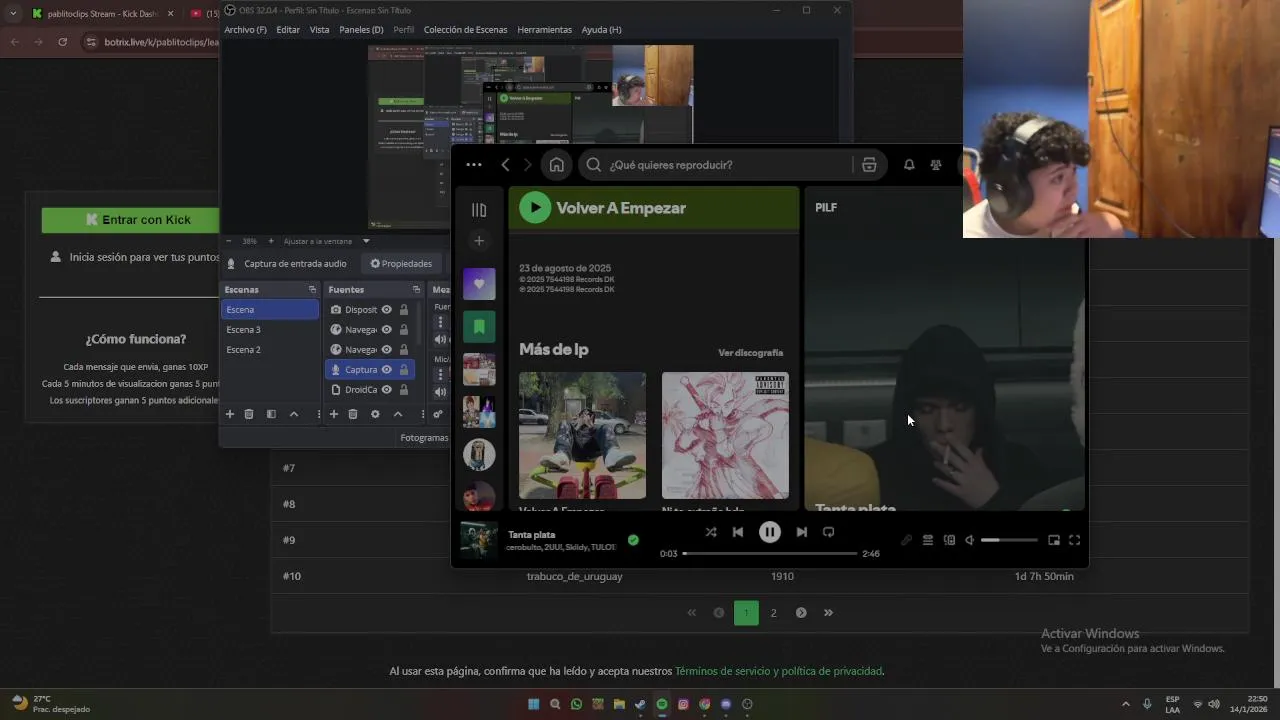Toggle visibility of Captura source in OBS
The image size is (1280, 720).
pyautogui.click(x=387, y=370)
